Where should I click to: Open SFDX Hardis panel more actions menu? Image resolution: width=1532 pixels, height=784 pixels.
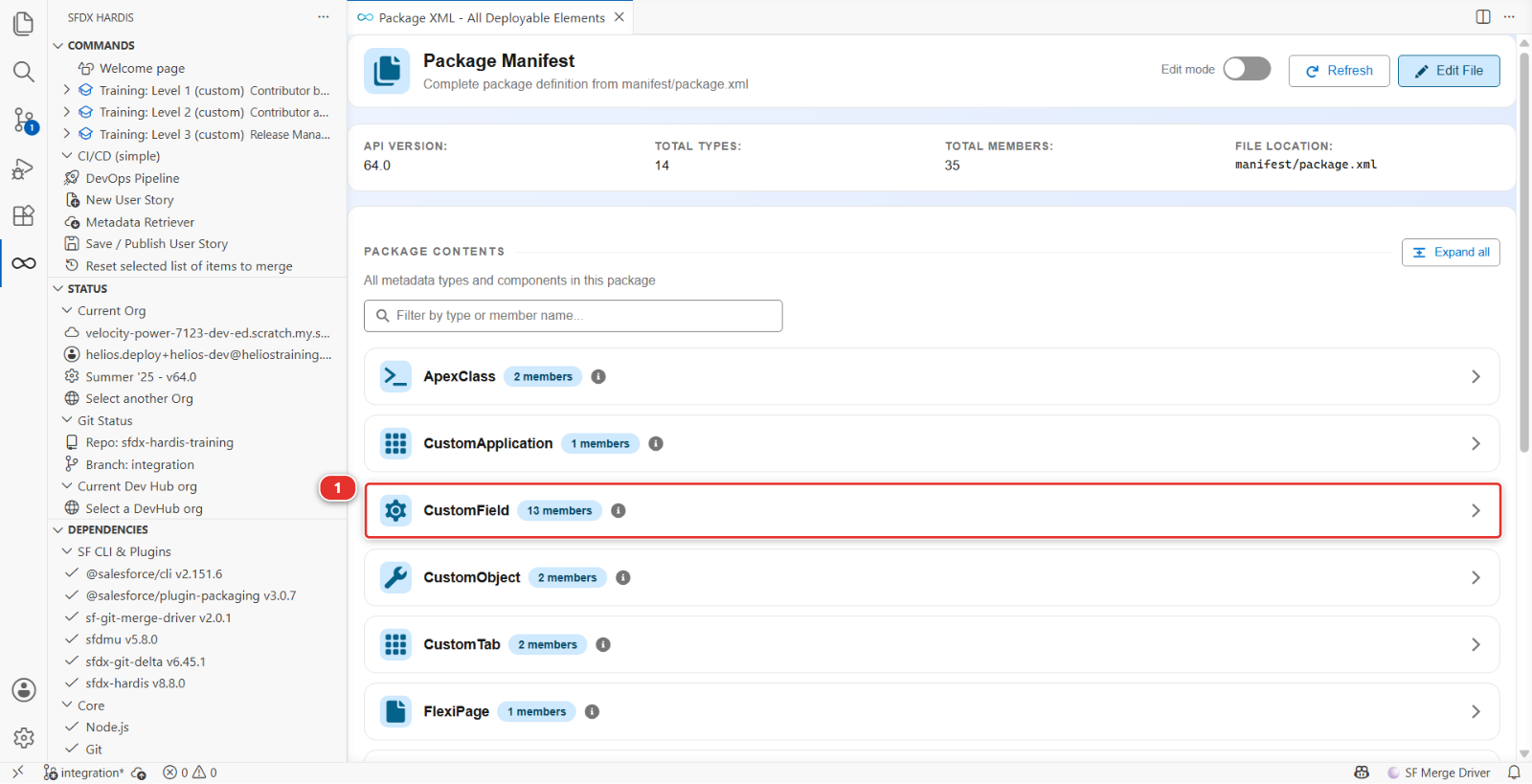tap(324, 17)
